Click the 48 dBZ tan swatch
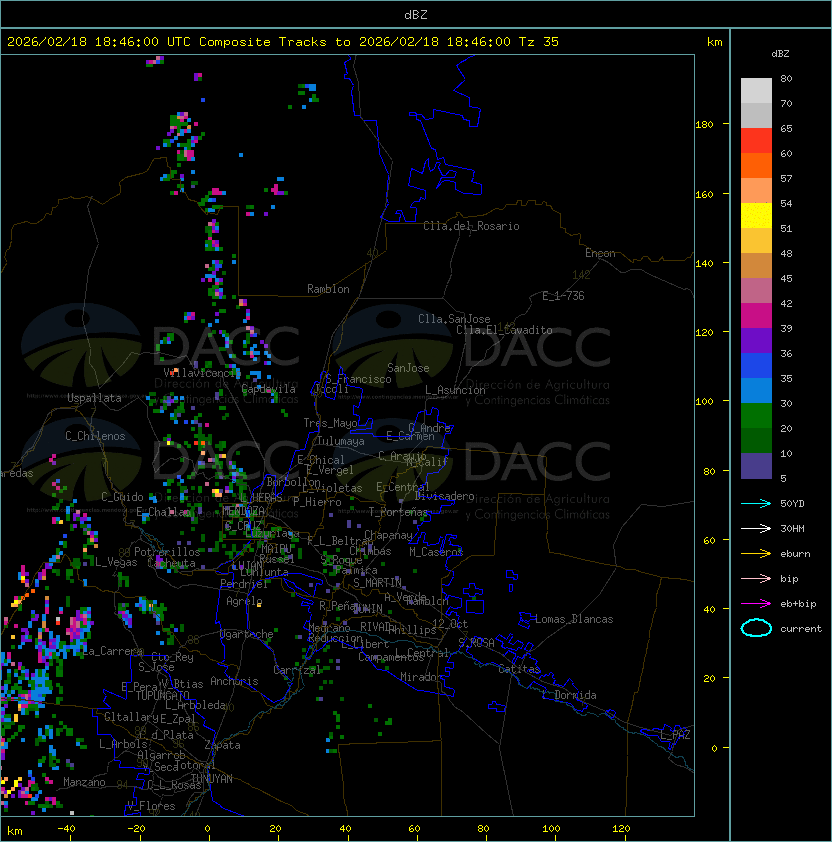Screen dimensions: 832x842 (x=756, y=265)
